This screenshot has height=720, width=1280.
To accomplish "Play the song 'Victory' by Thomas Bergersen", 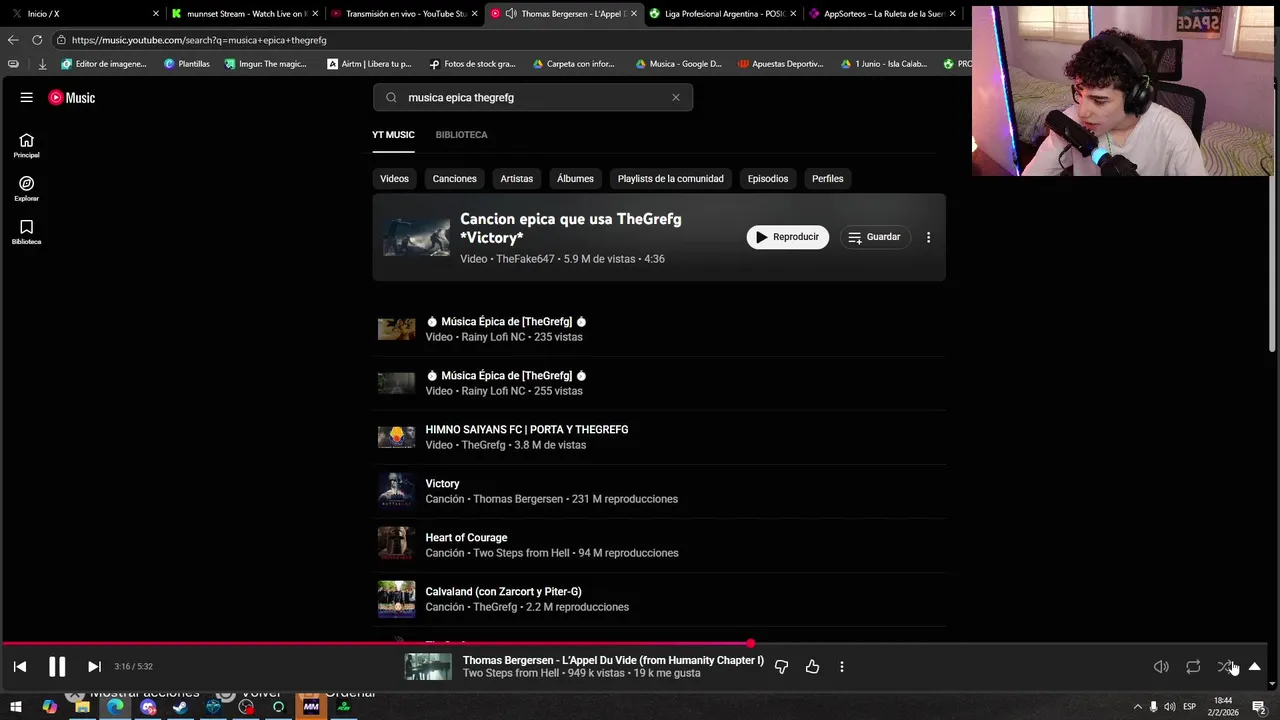I will 659,491.
